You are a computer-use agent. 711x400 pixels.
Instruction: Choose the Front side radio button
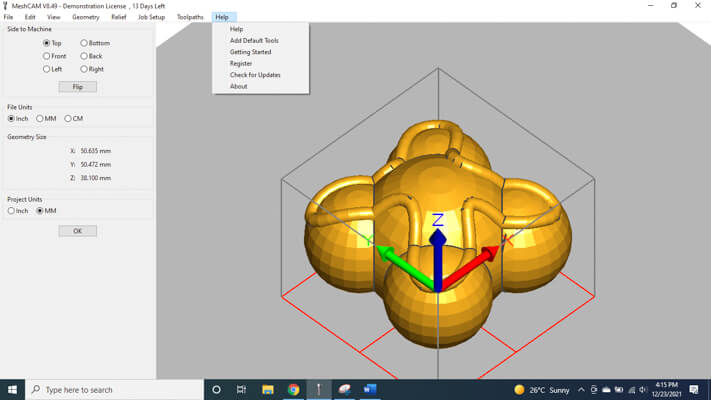46,56
